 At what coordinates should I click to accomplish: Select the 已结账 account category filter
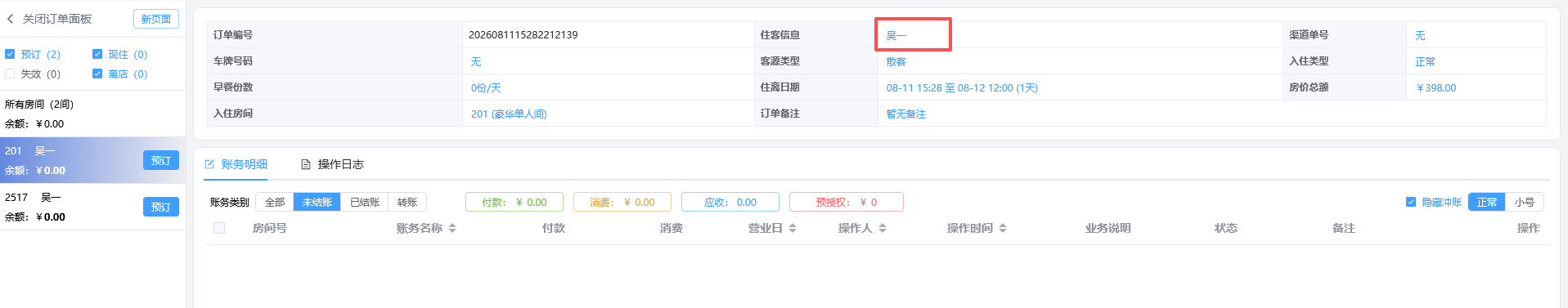(365, 202)
